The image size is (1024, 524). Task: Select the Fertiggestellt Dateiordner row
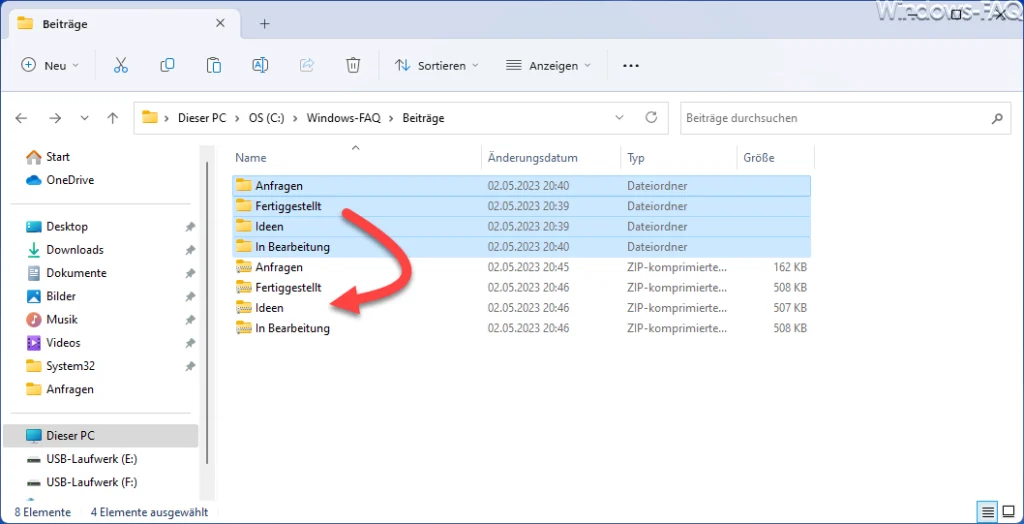pos(521,206)
